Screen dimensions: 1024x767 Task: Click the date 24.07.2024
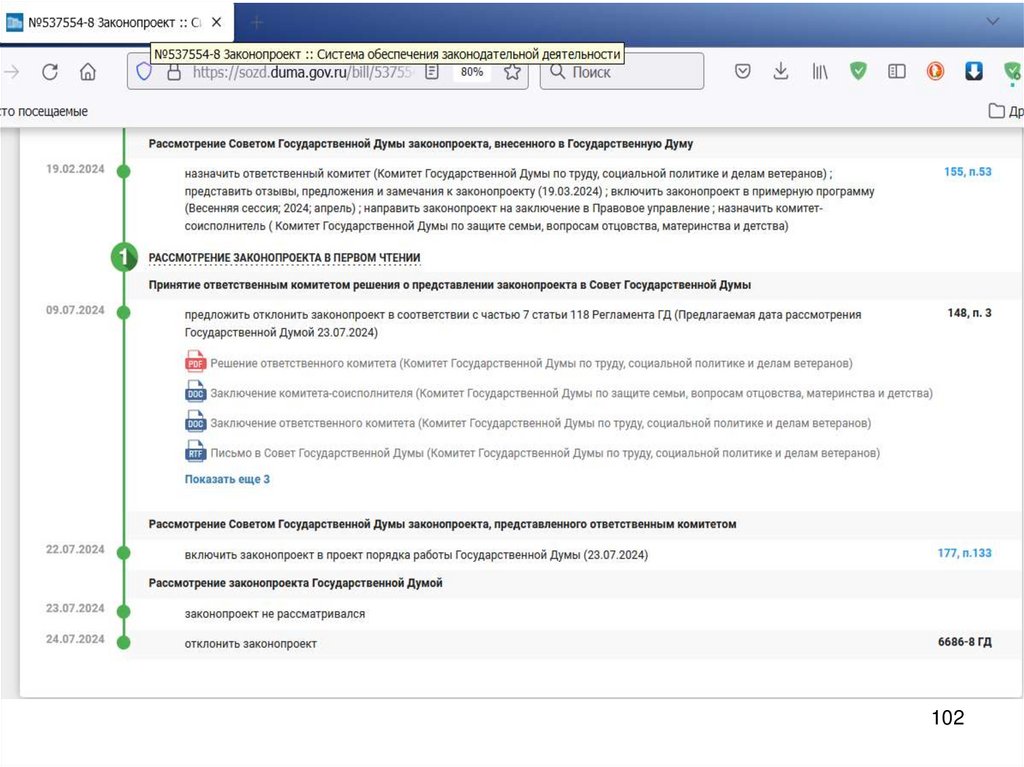coord(75,639)
